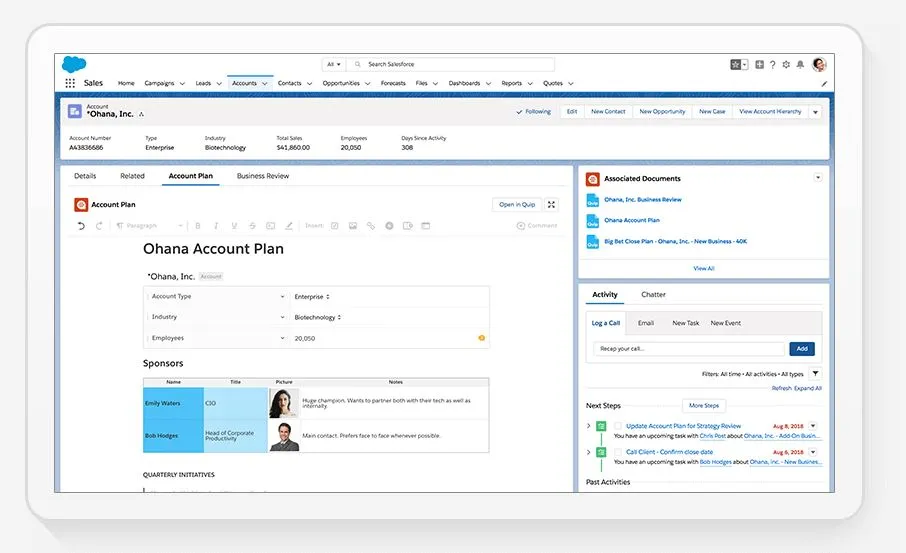
Task: Select the Email activity tab
Action: 646,323
